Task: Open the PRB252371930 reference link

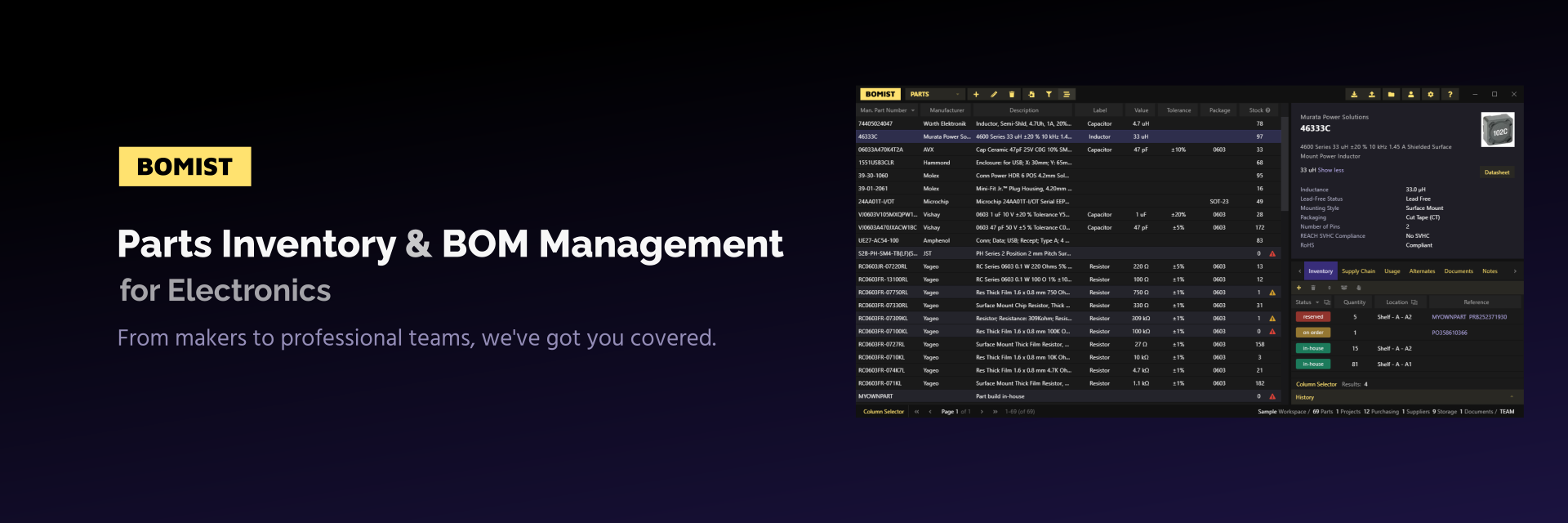Action: click(x=1488, y=317)
